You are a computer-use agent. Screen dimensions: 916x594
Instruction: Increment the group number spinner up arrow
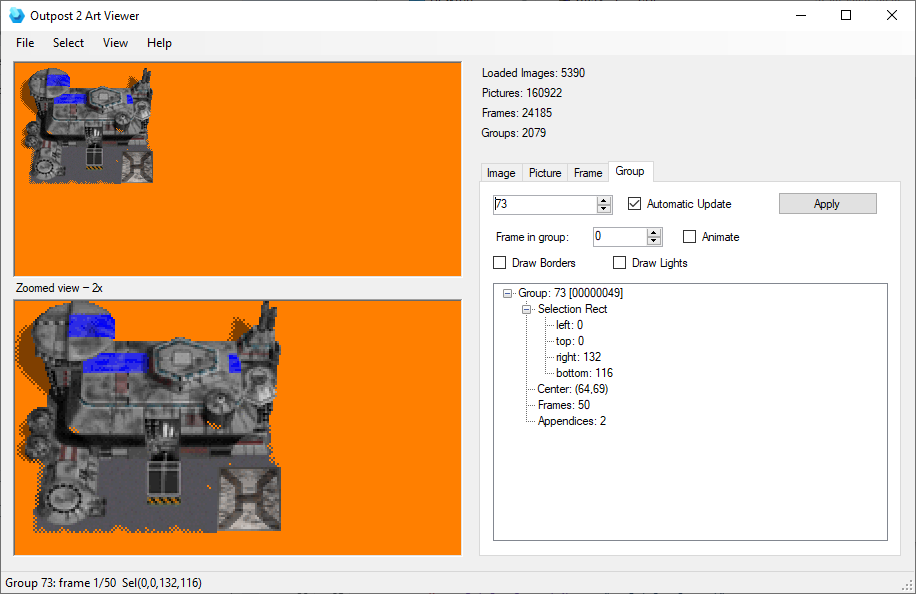tap(604, 200)
